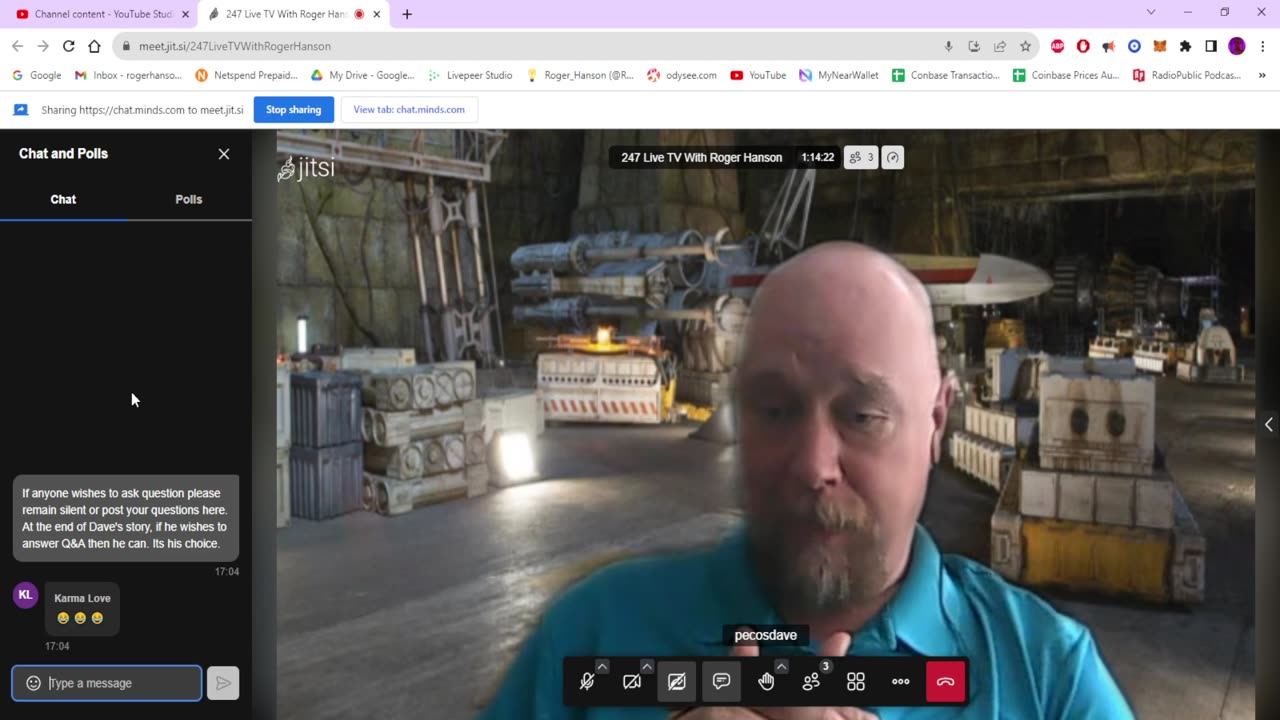Click the address bar URL
Screen dimensions: 1280x720
click(235, 46)
